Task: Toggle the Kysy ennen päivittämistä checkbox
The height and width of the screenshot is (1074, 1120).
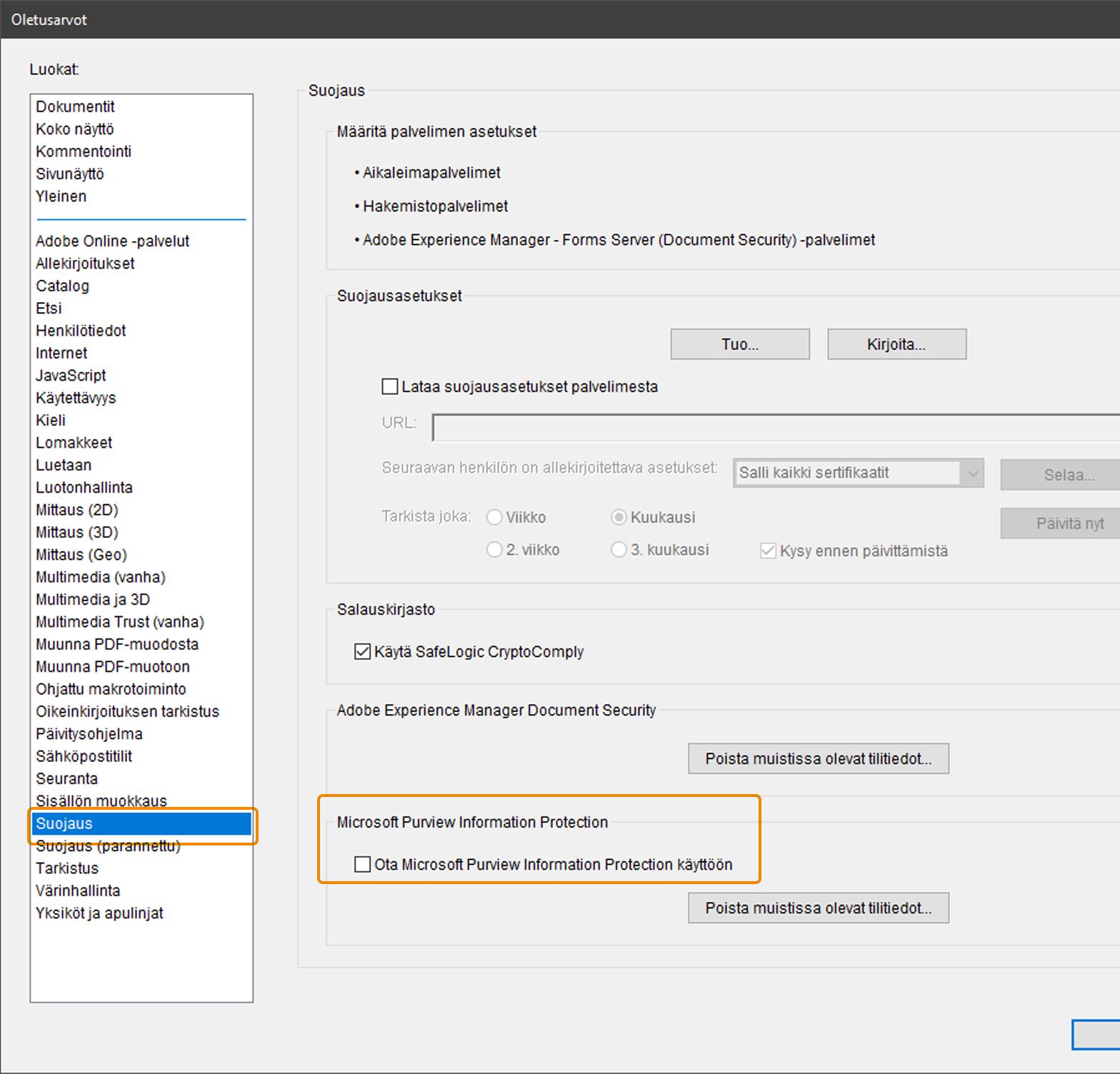Action: [x=768, y=551]
